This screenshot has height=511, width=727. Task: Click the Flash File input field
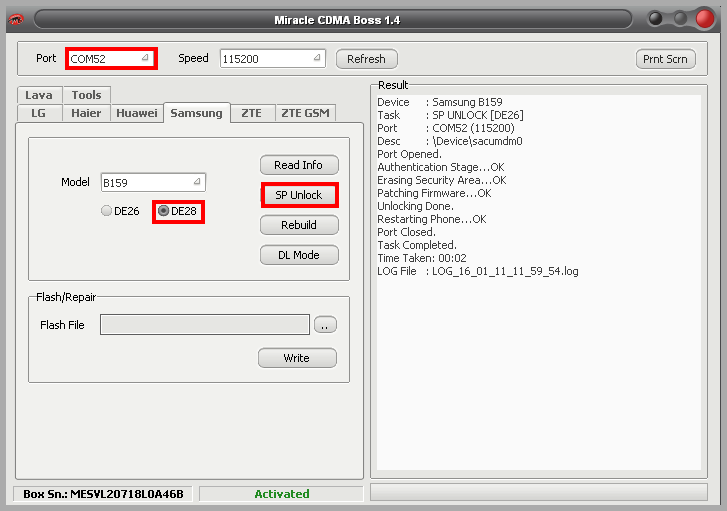pyautogui.click(x=205, y=325)
